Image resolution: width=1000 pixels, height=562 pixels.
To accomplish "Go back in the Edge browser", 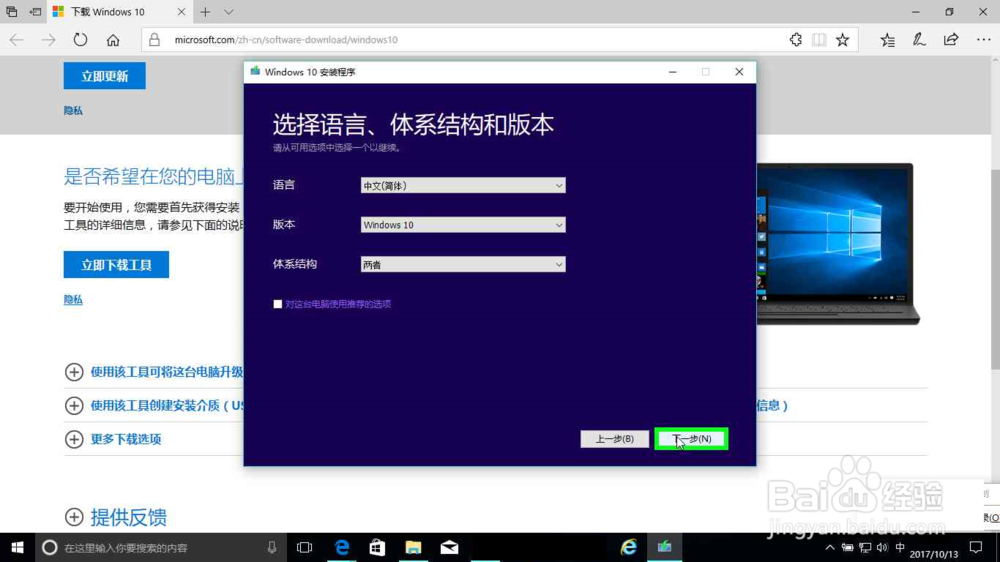I will [x=17, y=40].
